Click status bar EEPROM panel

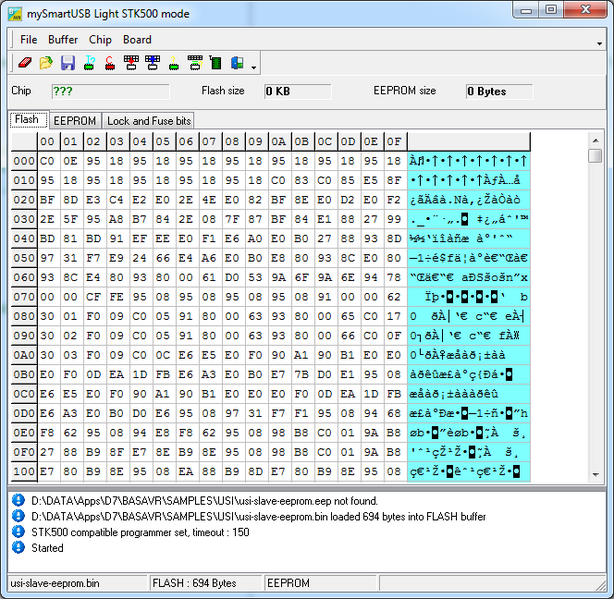point(320,583)
